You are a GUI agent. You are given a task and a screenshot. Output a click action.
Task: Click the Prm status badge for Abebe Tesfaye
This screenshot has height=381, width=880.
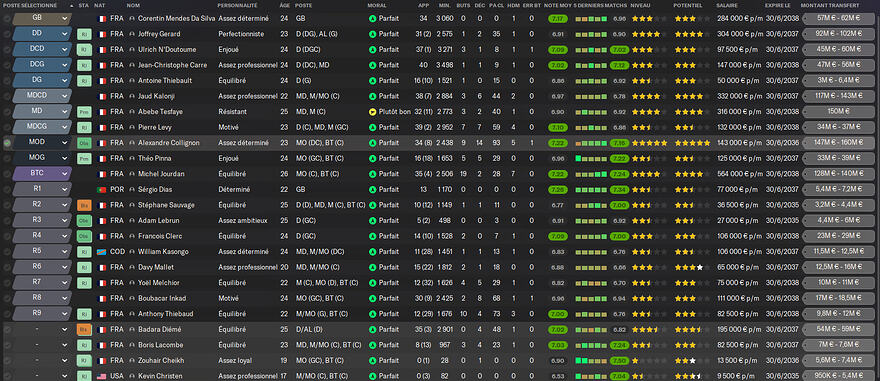[84, 112]
